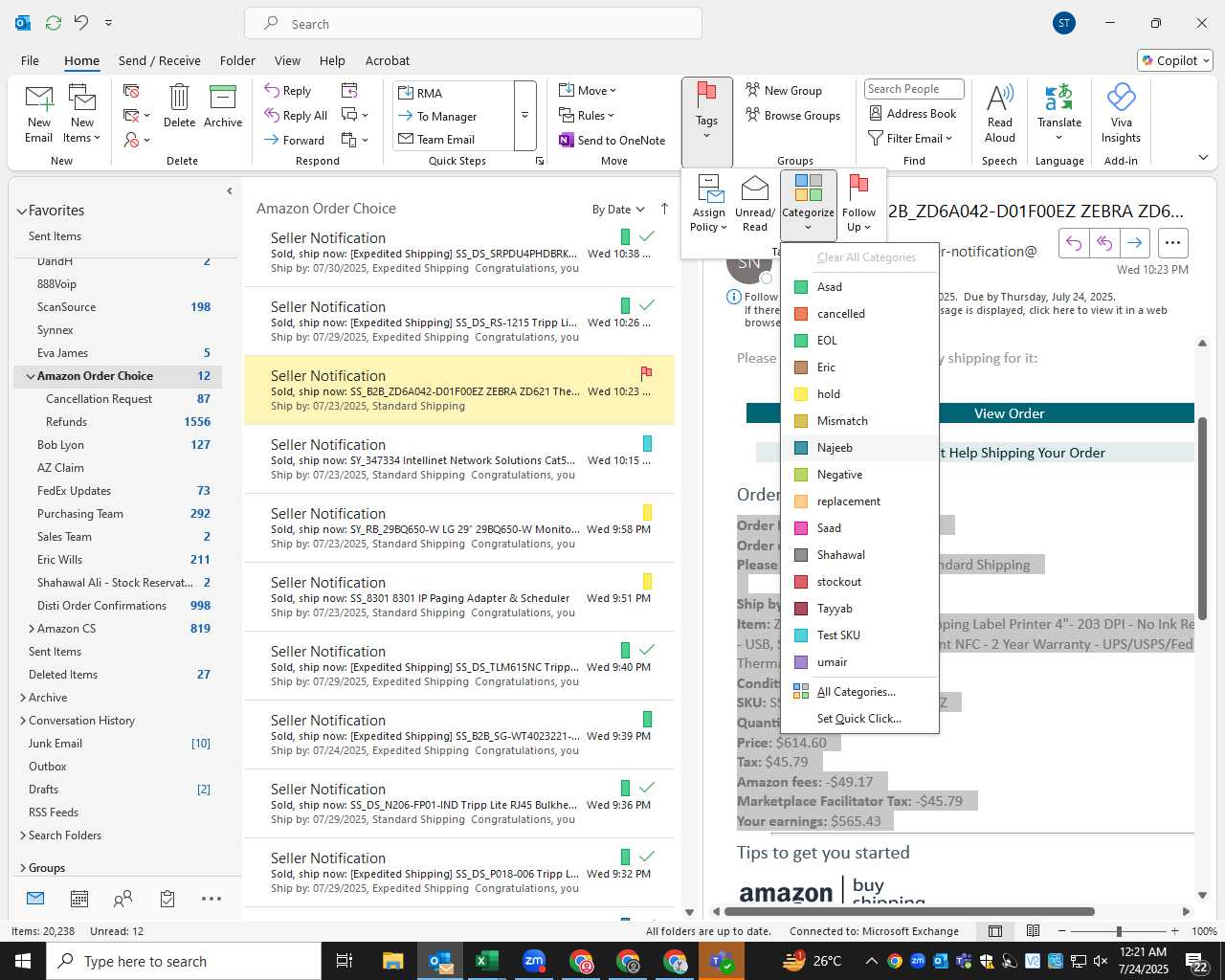The height and width of the screenshot is (980, 1225).
Task: Forward the selected email
Action: [295, 140]
